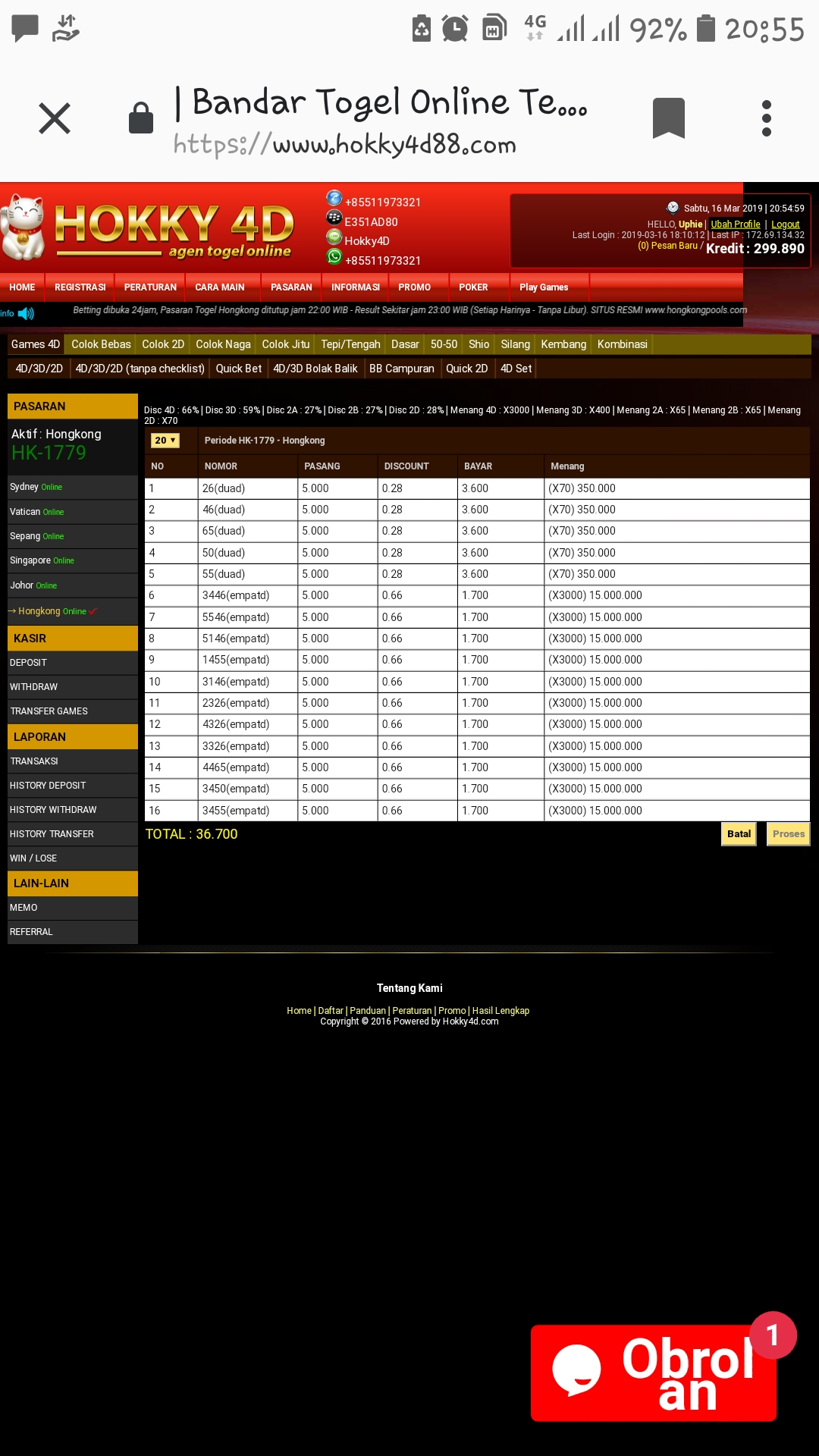Tap the LINE contact icon

(x=334, y=237)
